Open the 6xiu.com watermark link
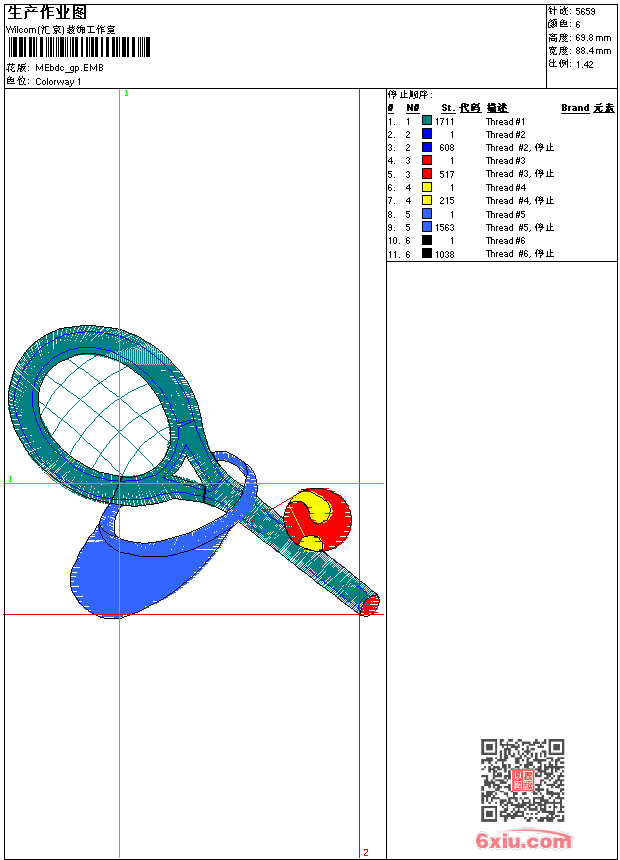Image resolution: width=620 pixels, height=860 pixels. pos(523,840)
